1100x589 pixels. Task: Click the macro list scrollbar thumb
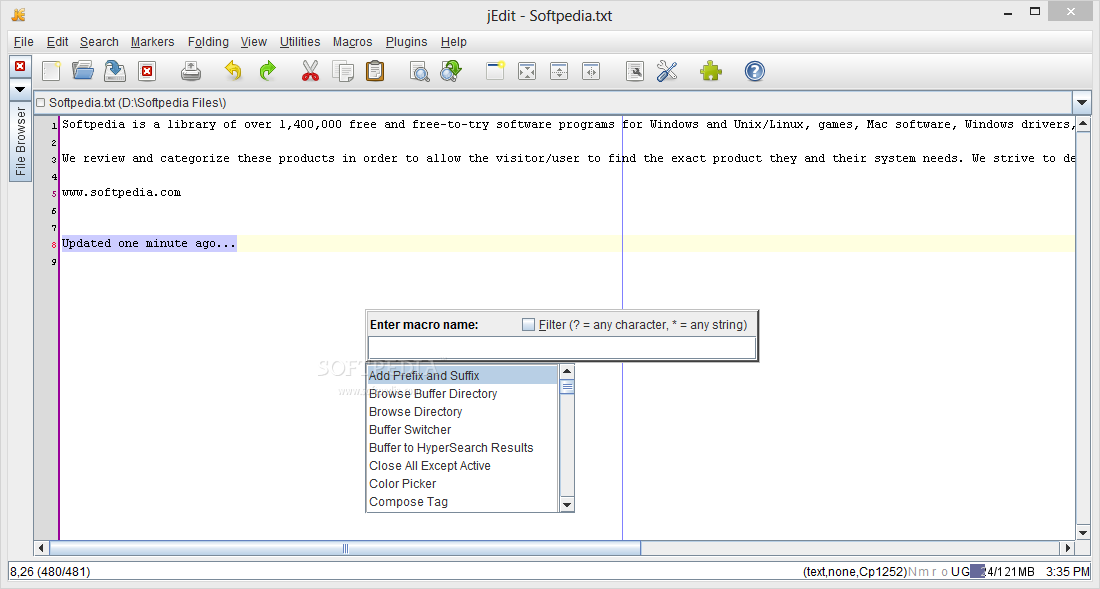click(567, 386)
